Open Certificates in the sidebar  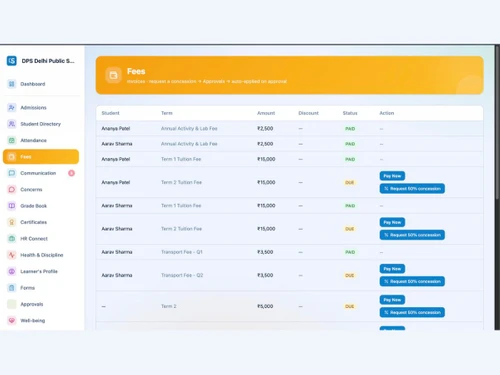point(41,222)
